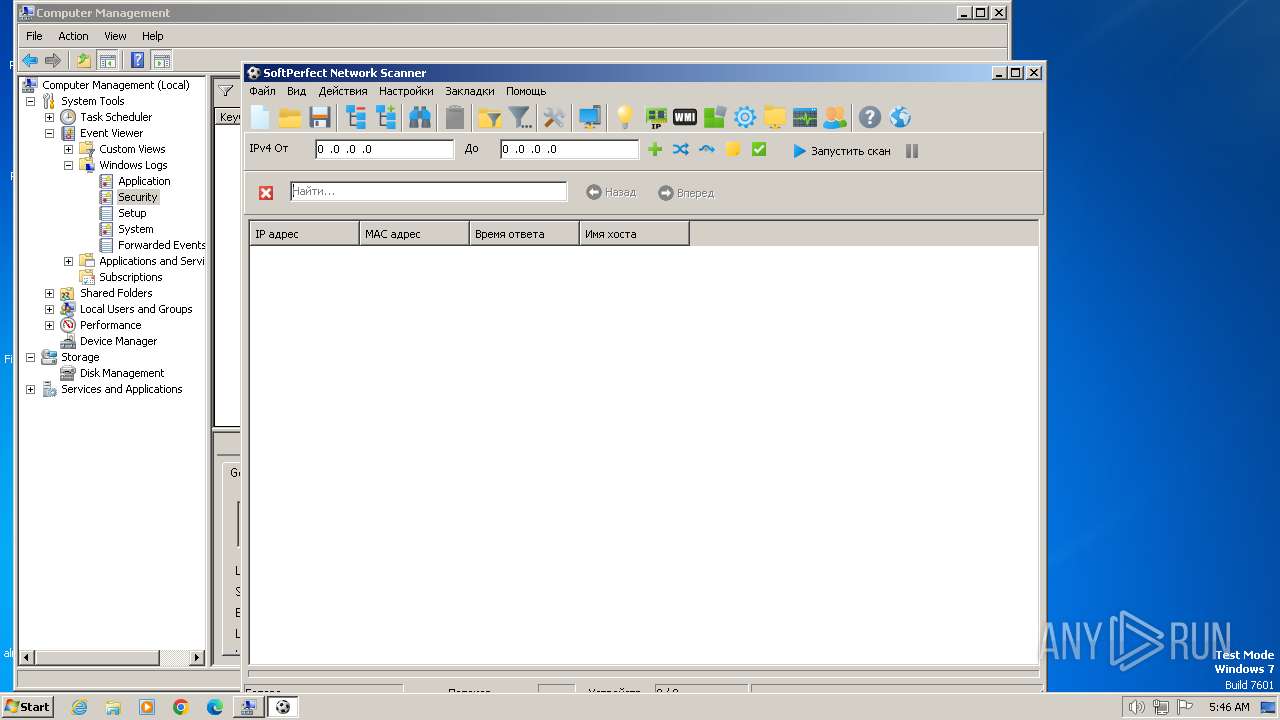Sort by Время ответа column header
Viewport: 1280px width, 720px height.
524,234
